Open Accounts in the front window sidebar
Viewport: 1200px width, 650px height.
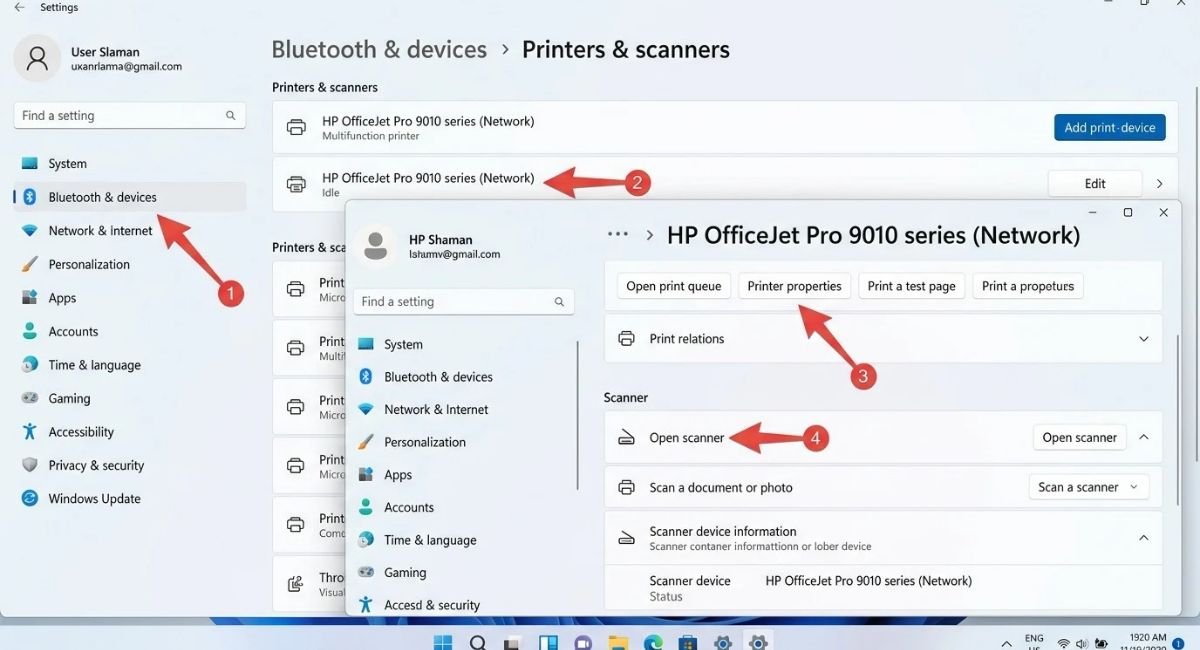(409, 508)
